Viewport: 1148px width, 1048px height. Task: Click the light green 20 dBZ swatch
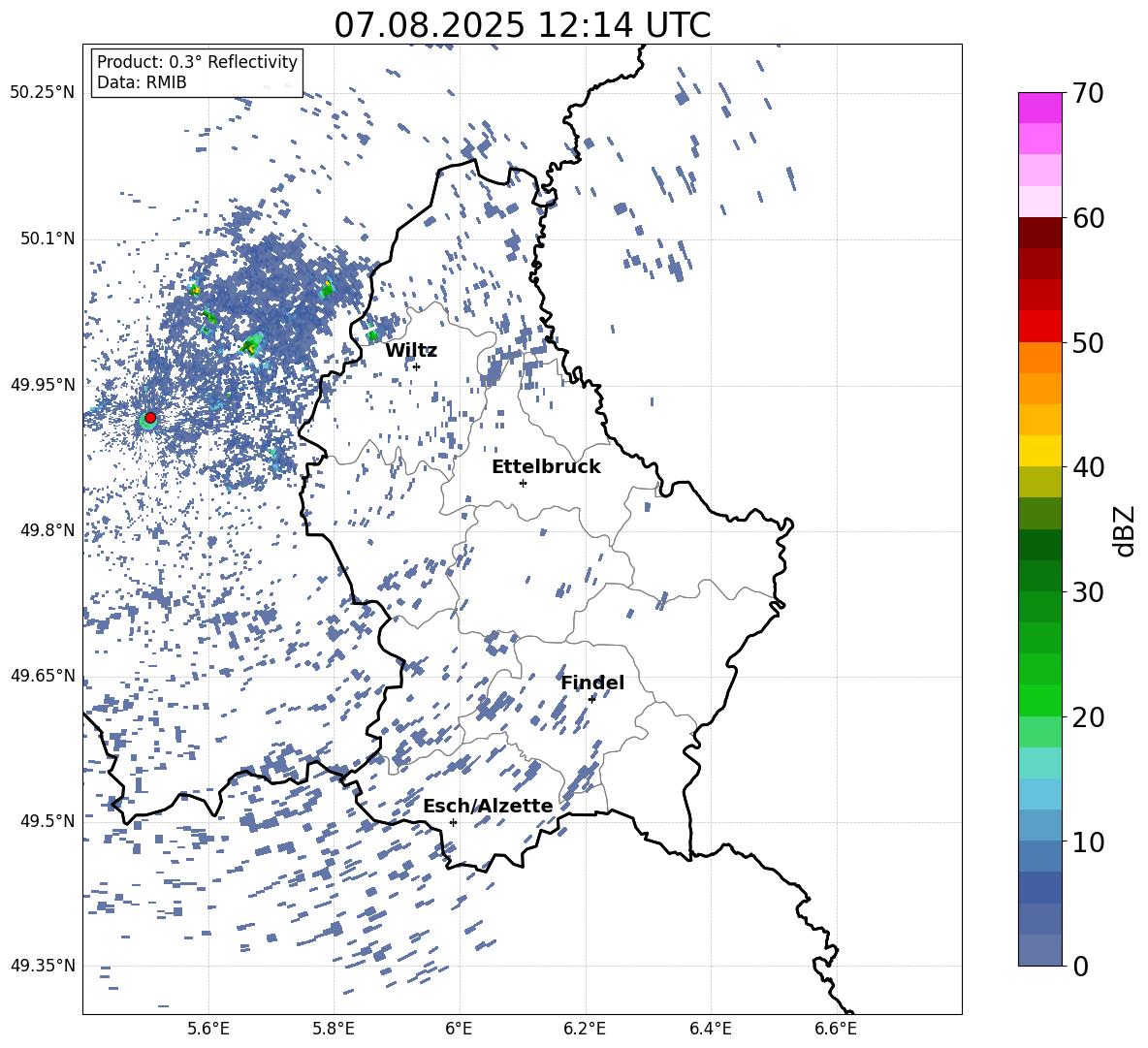tap(1039, 731)
